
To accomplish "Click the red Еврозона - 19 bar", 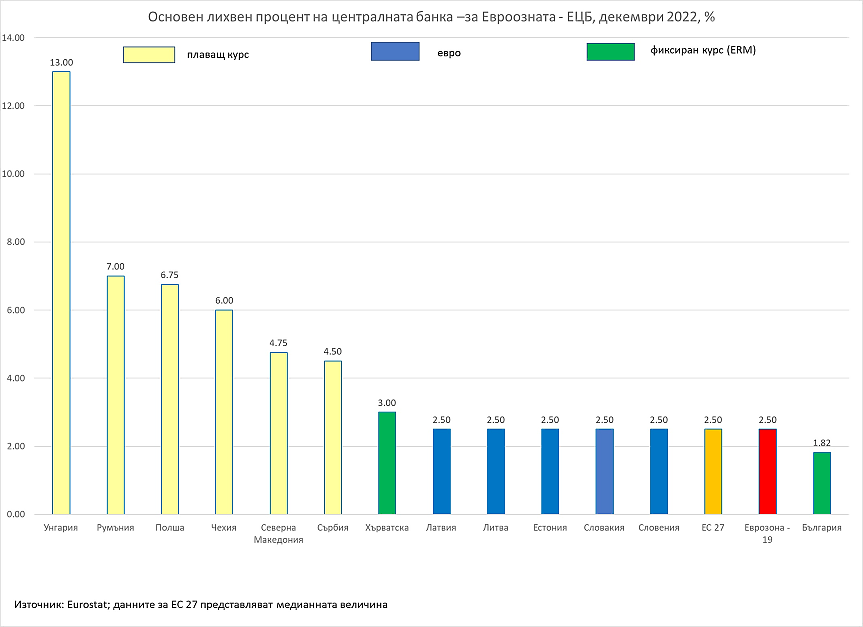I will [x=767, y=471].
